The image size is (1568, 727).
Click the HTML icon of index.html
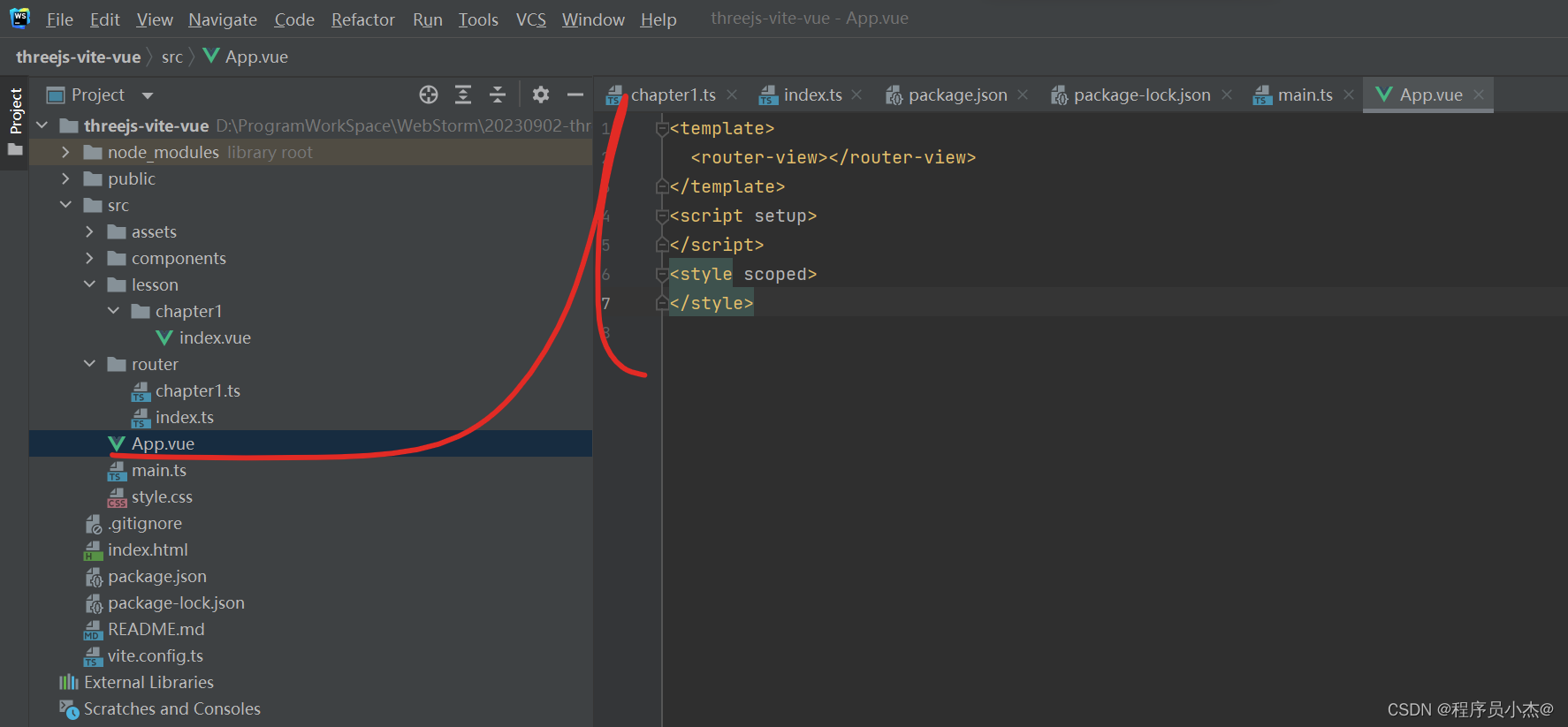coord(93,550)
